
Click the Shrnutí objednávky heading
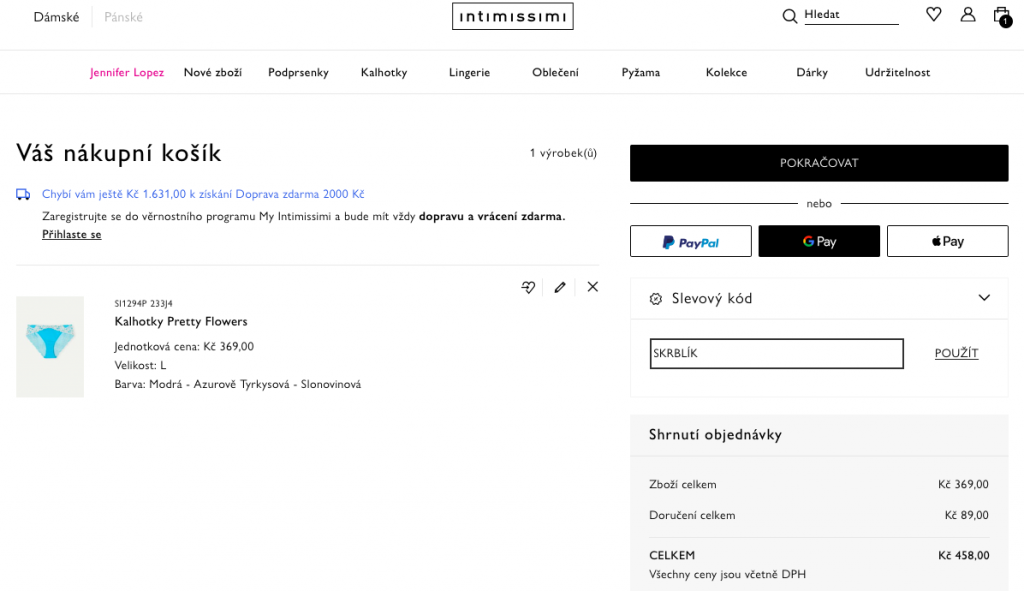click(x=715, y=435)
